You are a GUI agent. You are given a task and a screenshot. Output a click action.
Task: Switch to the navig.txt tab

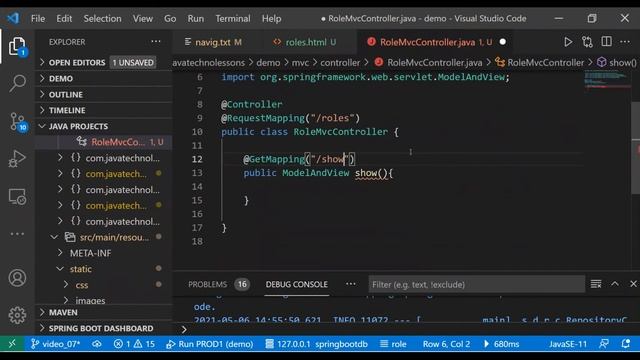point(213,42)
